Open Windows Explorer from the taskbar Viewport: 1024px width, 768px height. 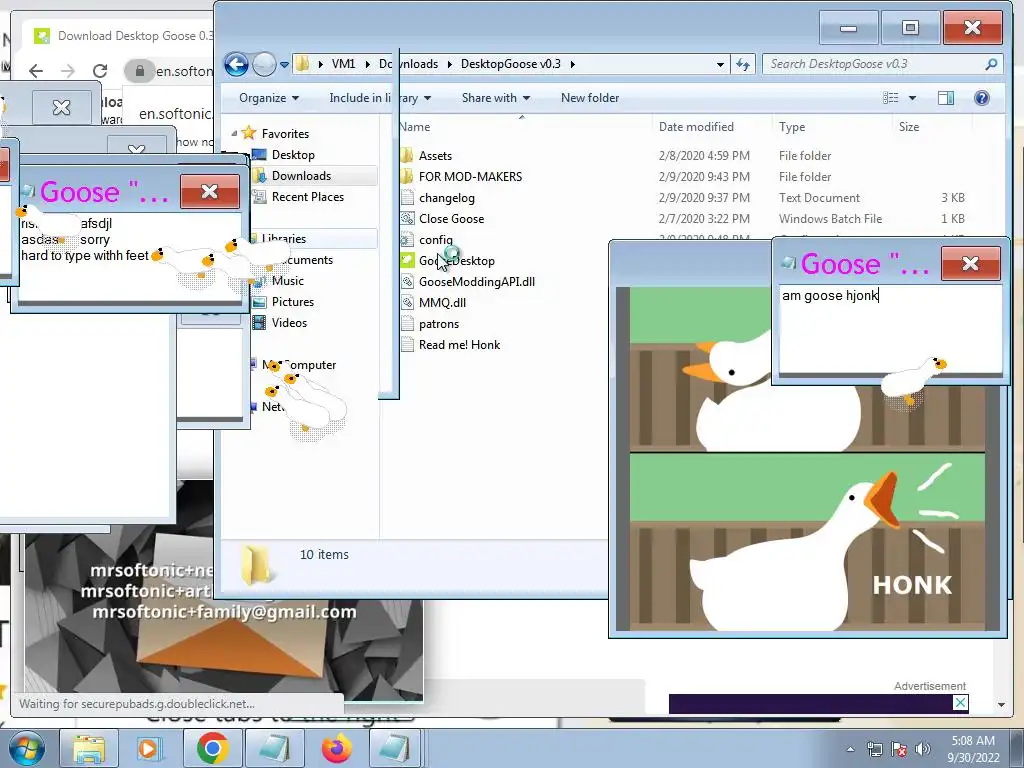pos(89,749)
